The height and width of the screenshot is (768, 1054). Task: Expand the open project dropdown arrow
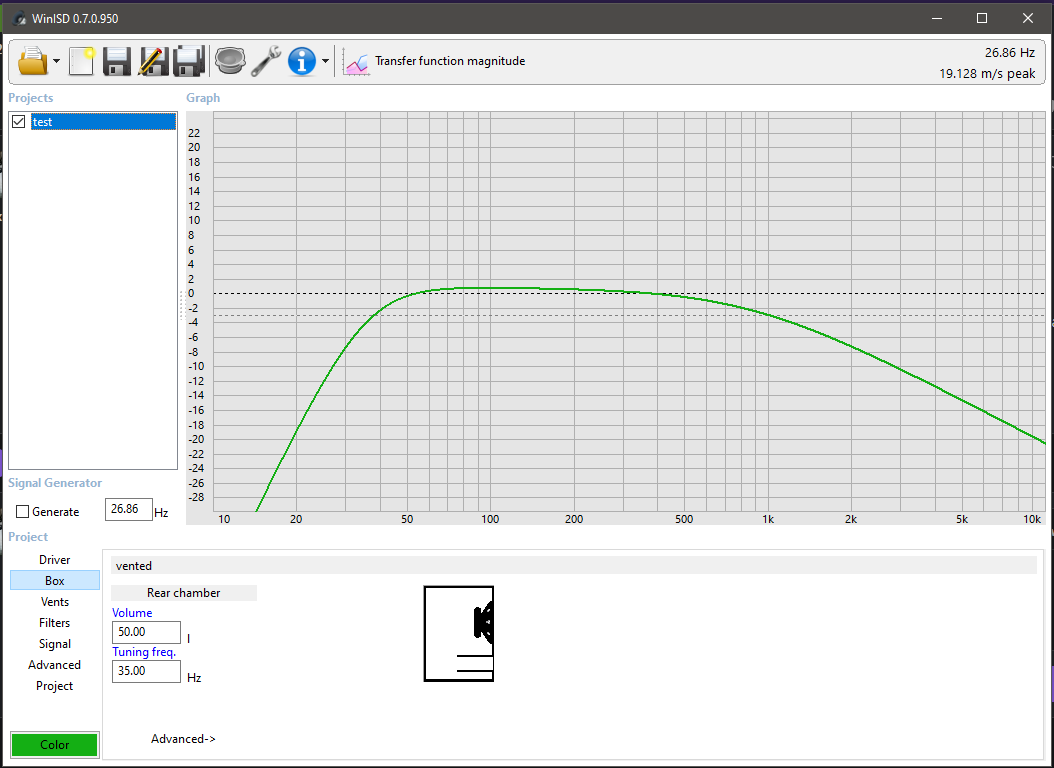[x=56, y=61]
